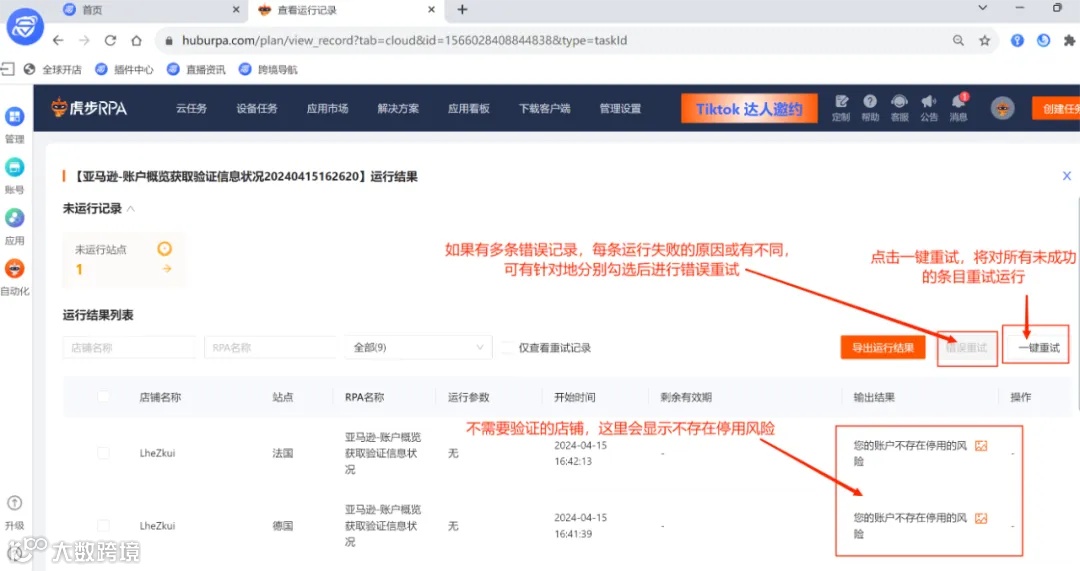The width and height of the screenshot is (1080, 571).
Task: Collapse the 未运行记录 section
Action: coord(131,209)
